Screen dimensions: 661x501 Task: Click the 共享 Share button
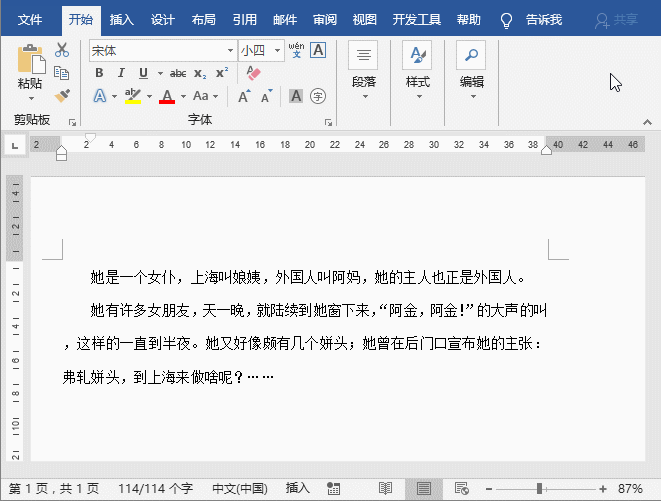tap(617, 20)
